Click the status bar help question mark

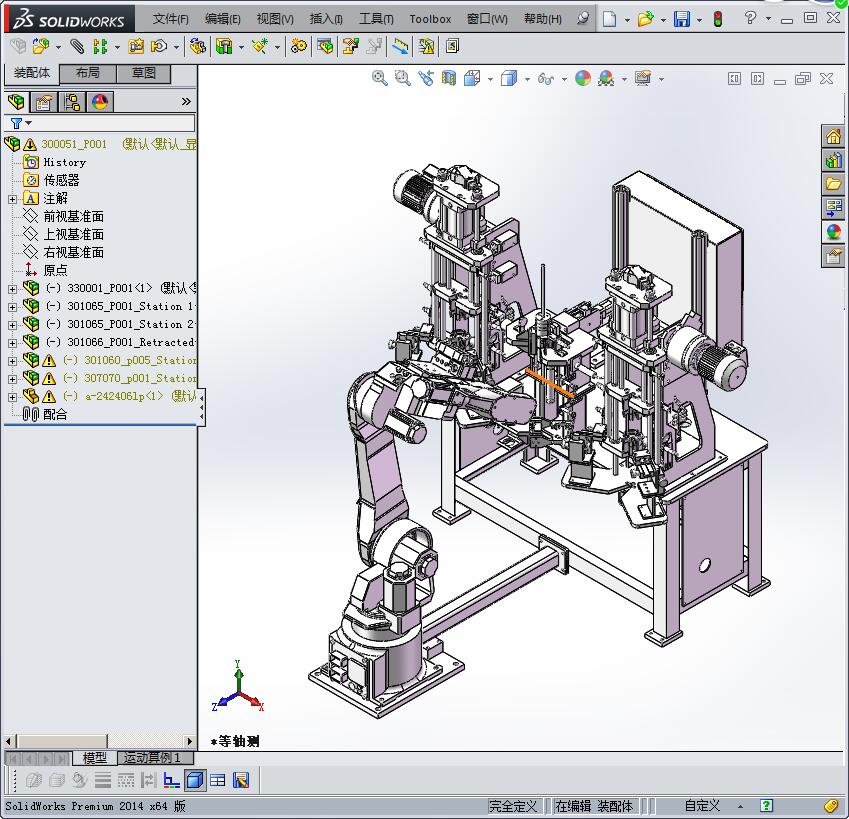click(x=766, y=806)
